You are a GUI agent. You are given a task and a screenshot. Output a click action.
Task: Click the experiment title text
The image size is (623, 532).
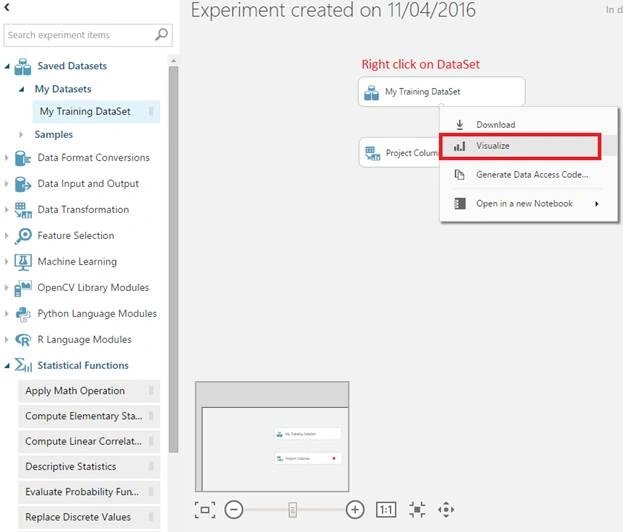(333, 10)
